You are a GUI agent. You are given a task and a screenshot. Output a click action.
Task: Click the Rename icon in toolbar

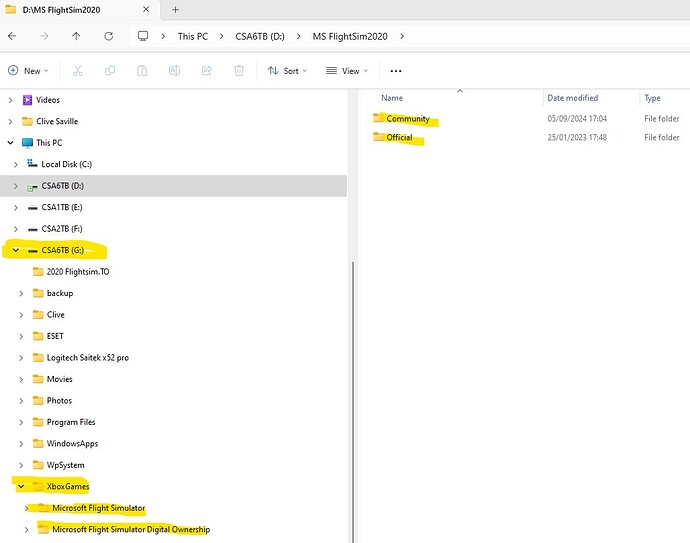pos(174,71)
